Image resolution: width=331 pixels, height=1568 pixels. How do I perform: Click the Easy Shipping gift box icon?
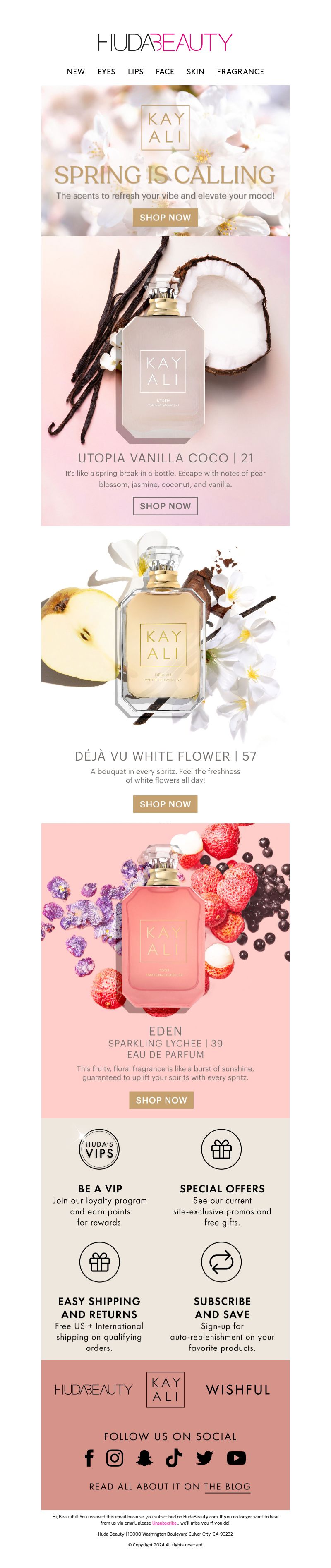tap(99, 1262)
